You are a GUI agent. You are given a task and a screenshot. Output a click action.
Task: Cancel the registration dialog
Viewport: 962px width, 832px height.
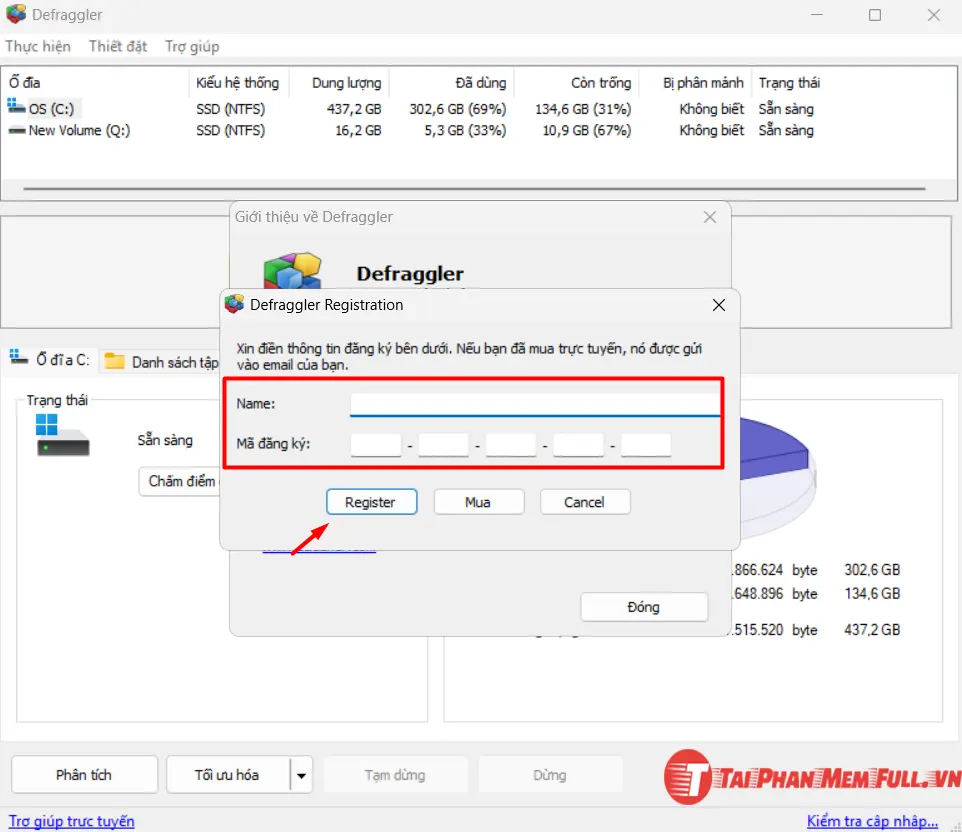[x=584, y=502]
